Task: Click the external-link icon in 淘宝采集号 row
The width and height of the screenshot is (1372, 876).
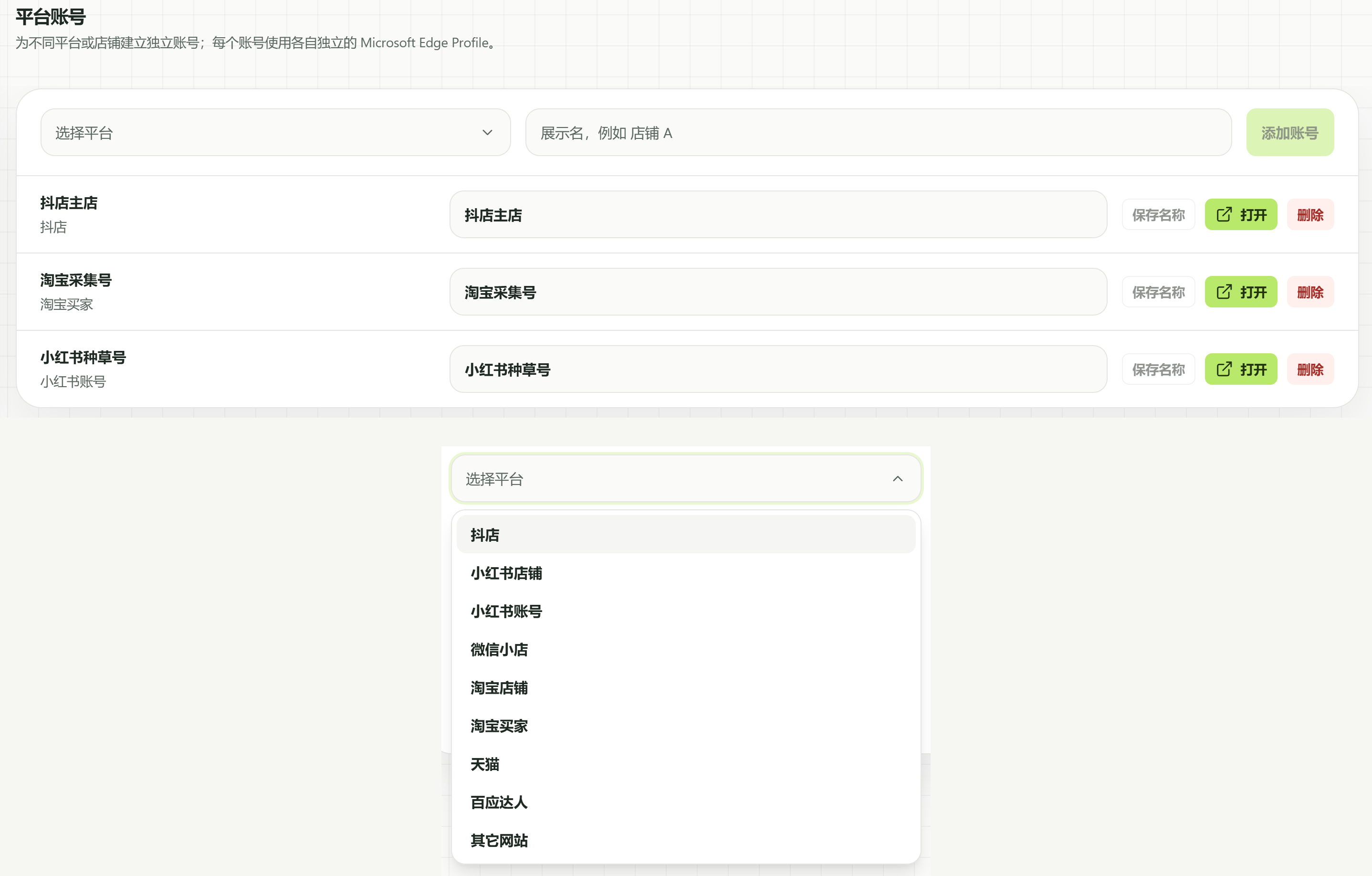Action: [x=1224, y=292]
